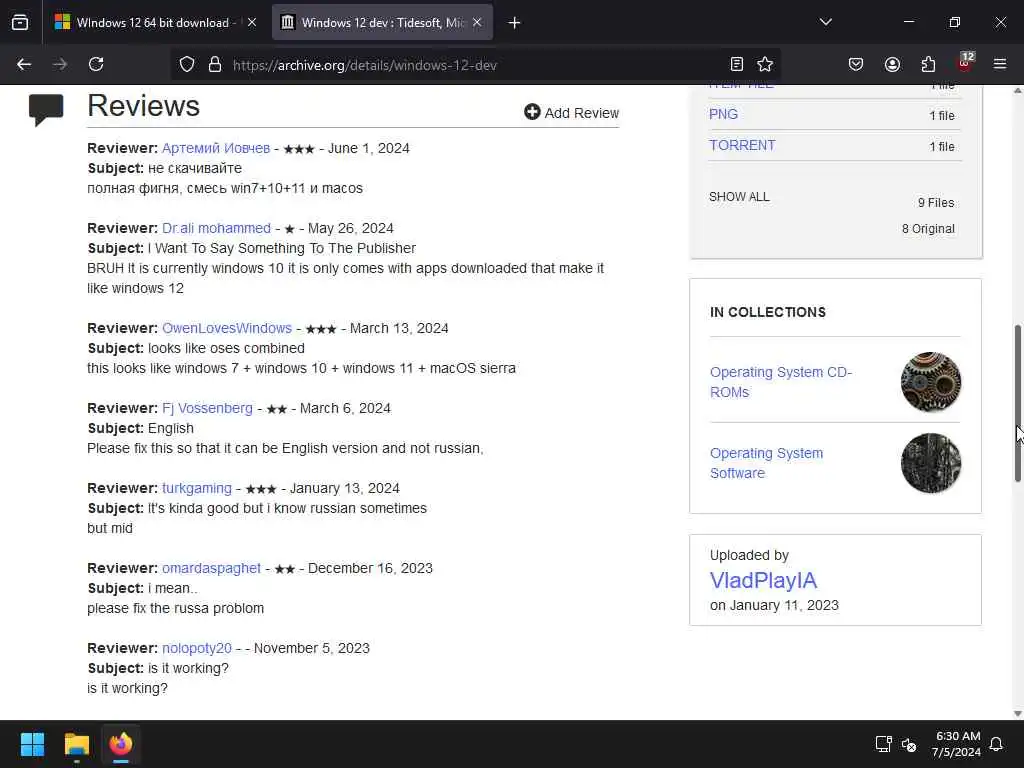Open Operating System CD-ROMs collection
The image size is (1024, 768).
click(x=780, y=382)
